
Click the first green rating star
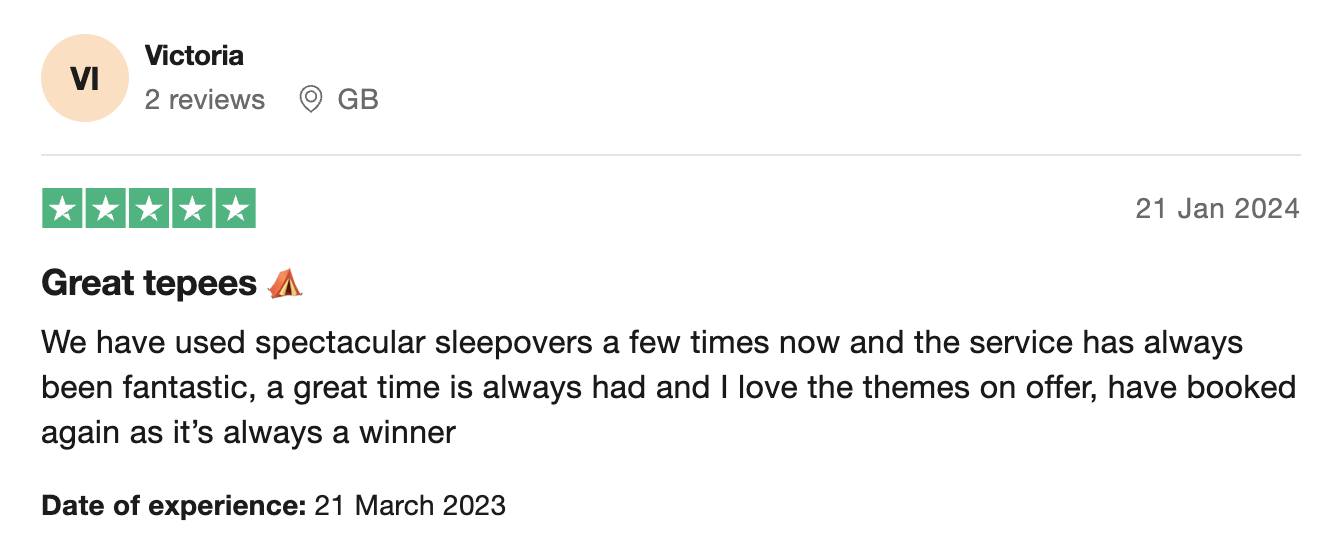[x=62, y=208]
